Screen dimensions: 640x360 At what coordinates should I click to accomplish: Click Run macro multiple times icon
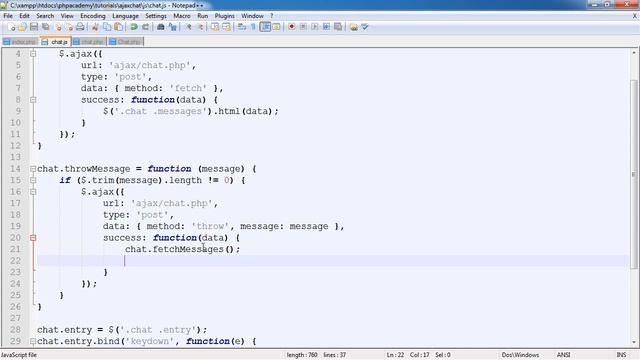[x=326, y=27]
